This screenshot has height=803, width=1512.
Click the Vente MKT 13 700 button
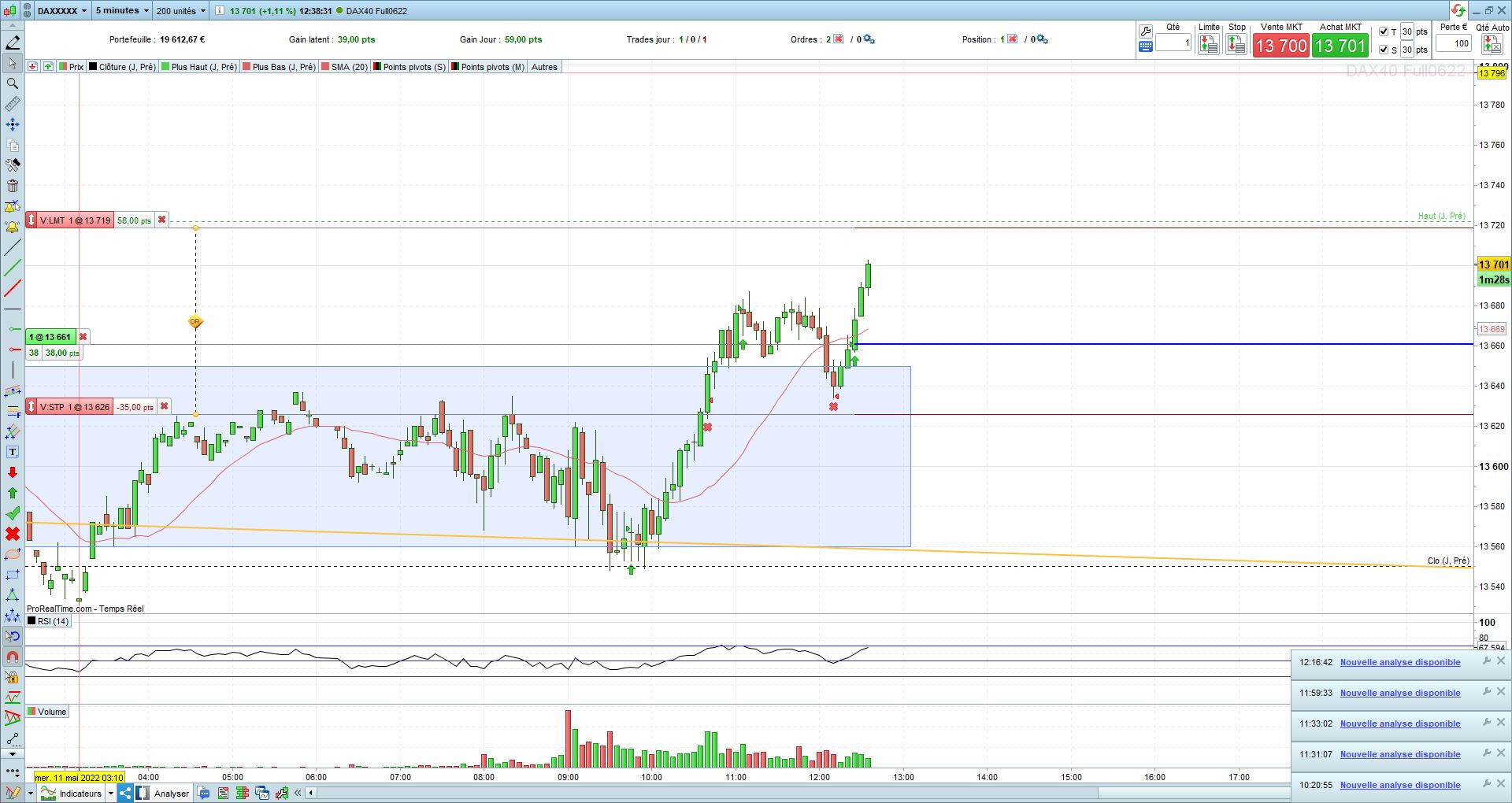tap(1281, 46)
